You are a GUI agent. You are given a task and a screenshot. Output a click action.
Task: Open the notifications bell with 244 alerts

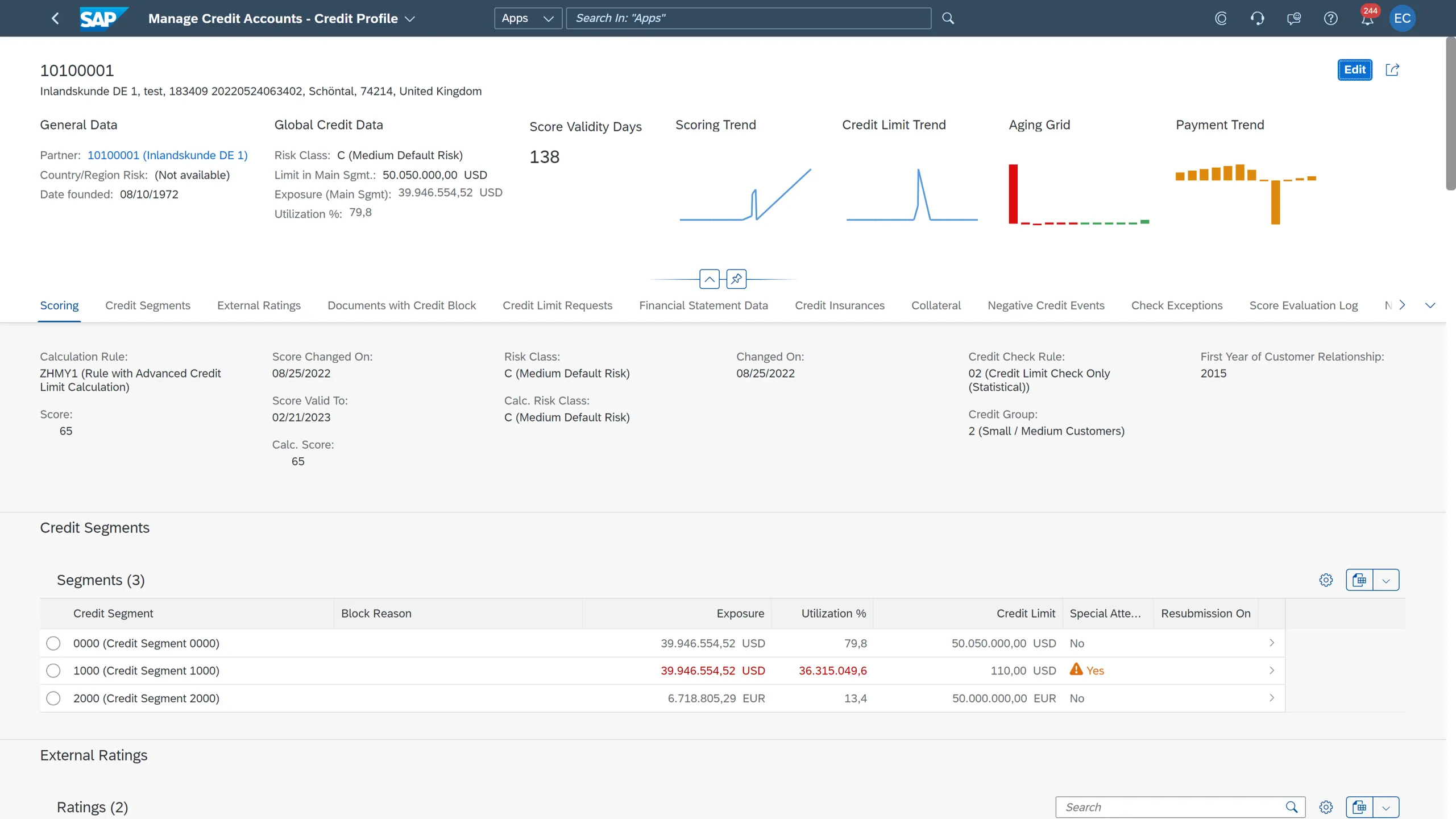pos(1367,18)
